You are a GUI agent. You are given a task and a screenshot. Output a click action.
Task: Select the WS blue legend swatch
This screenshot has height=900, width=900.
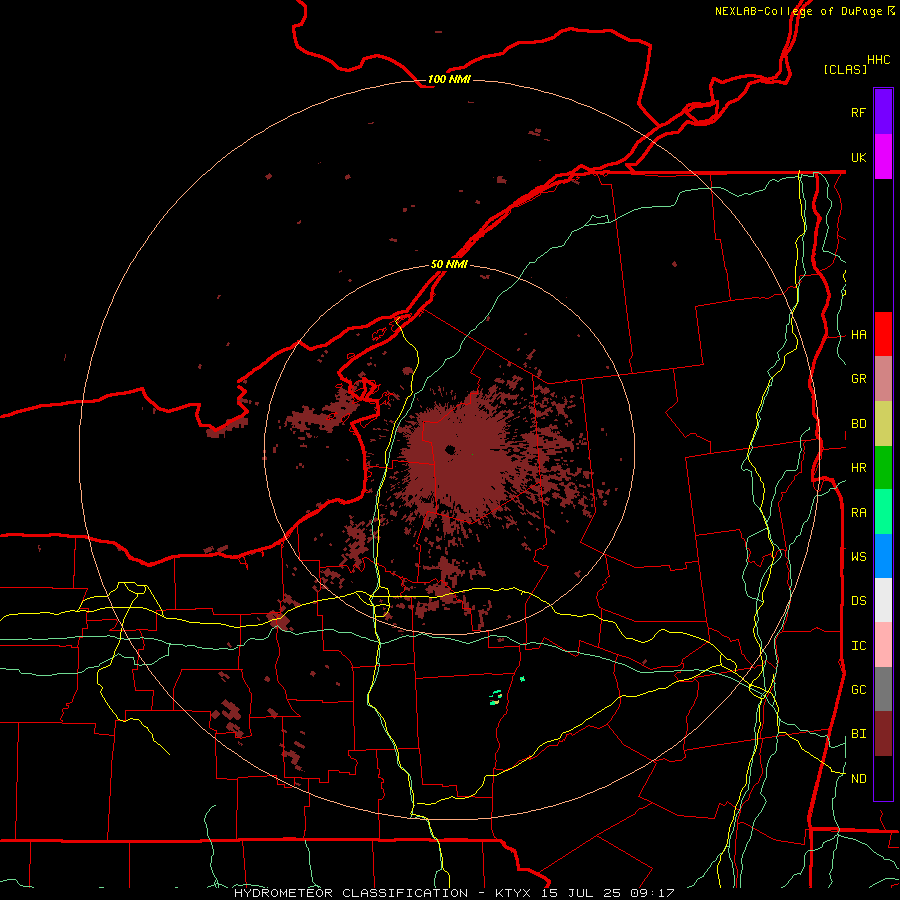[x=883, y=556]
